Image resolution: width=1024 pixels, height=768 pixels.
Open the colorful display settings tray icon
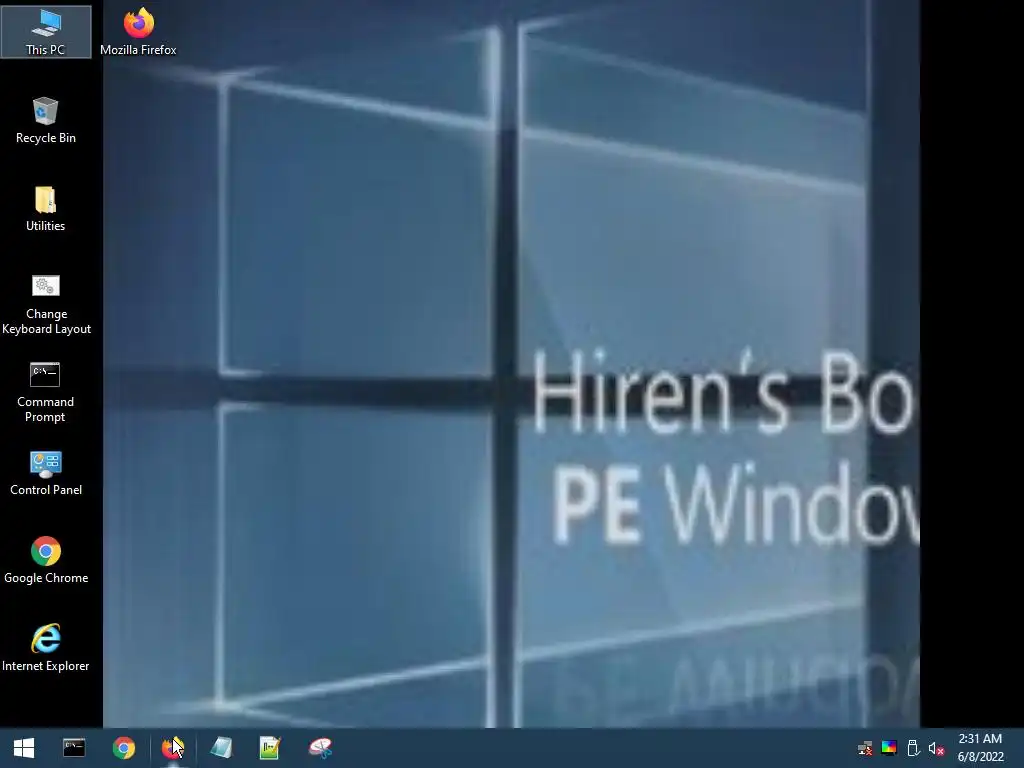pyautogui.click(x=889, y=748)
